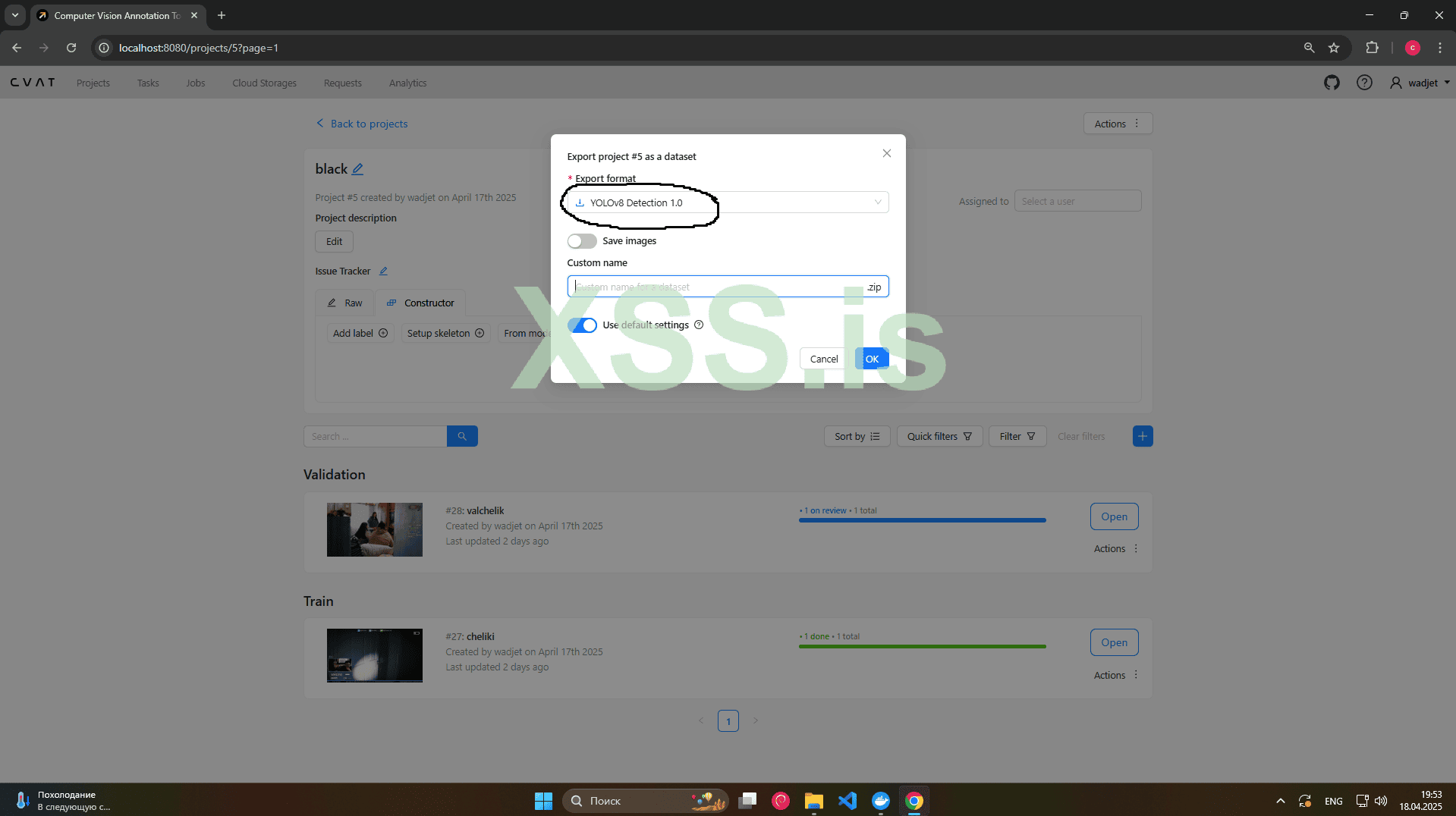Switch to the Constructor tab
The image size is (1456, 816).
pyautogui.click(x=421, y=303)
